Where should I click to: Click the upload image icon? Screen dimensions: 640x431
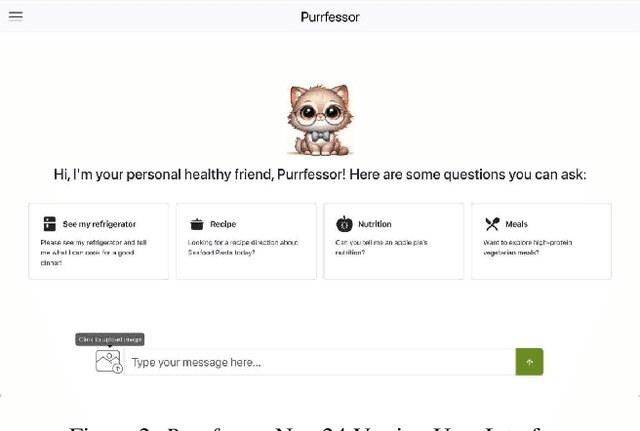[x=108, y=361]
